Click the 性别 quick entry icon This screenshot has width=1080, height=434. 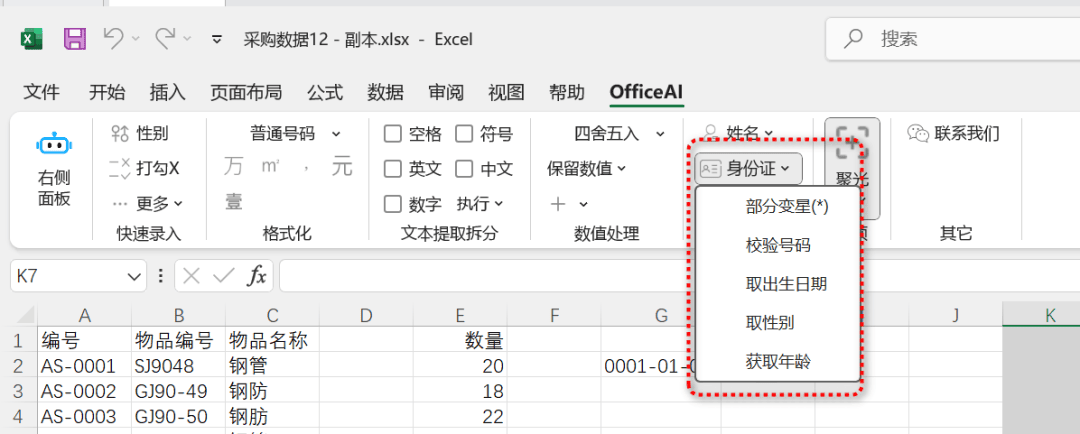click(120, 133)
